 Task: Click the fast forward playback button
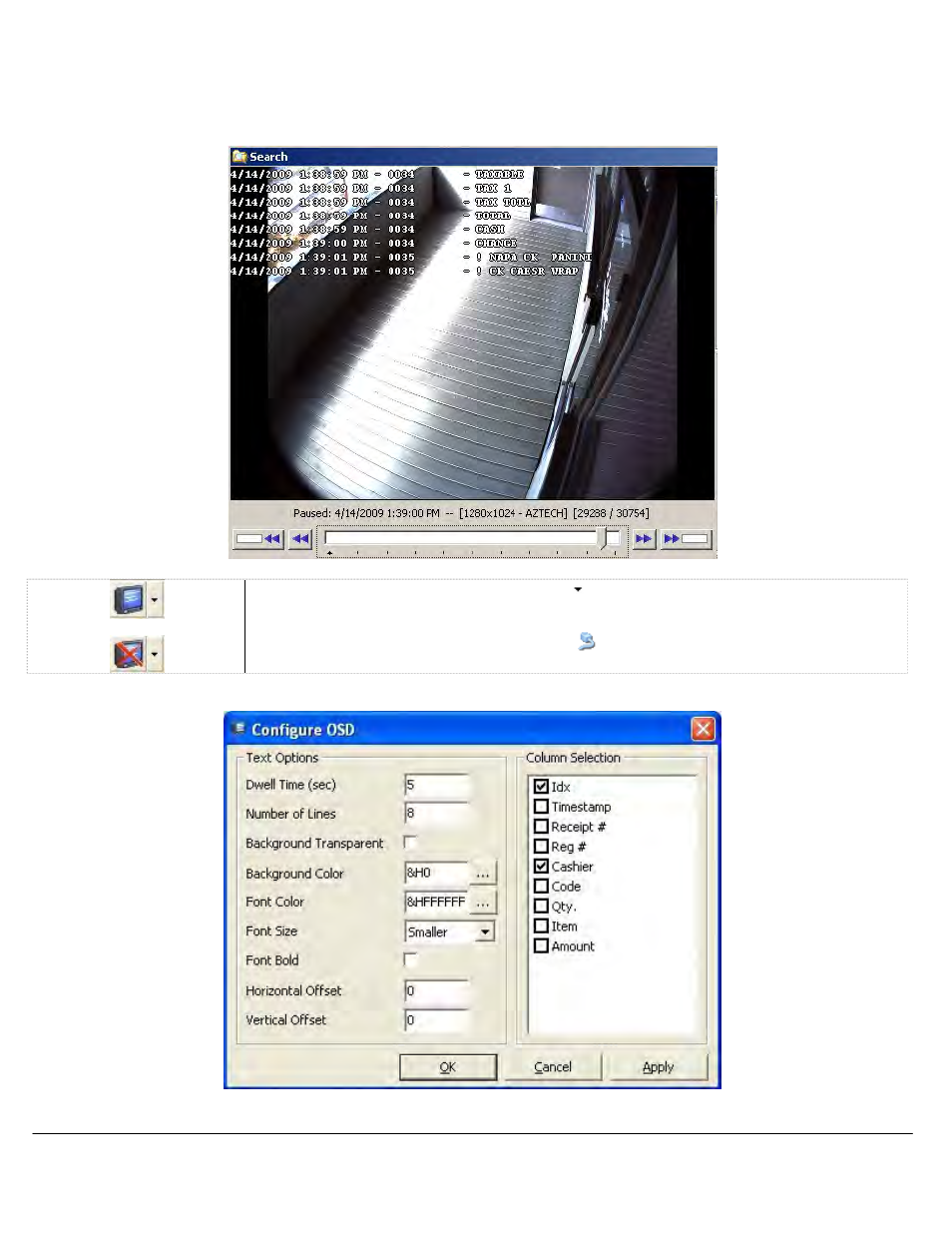686,539
